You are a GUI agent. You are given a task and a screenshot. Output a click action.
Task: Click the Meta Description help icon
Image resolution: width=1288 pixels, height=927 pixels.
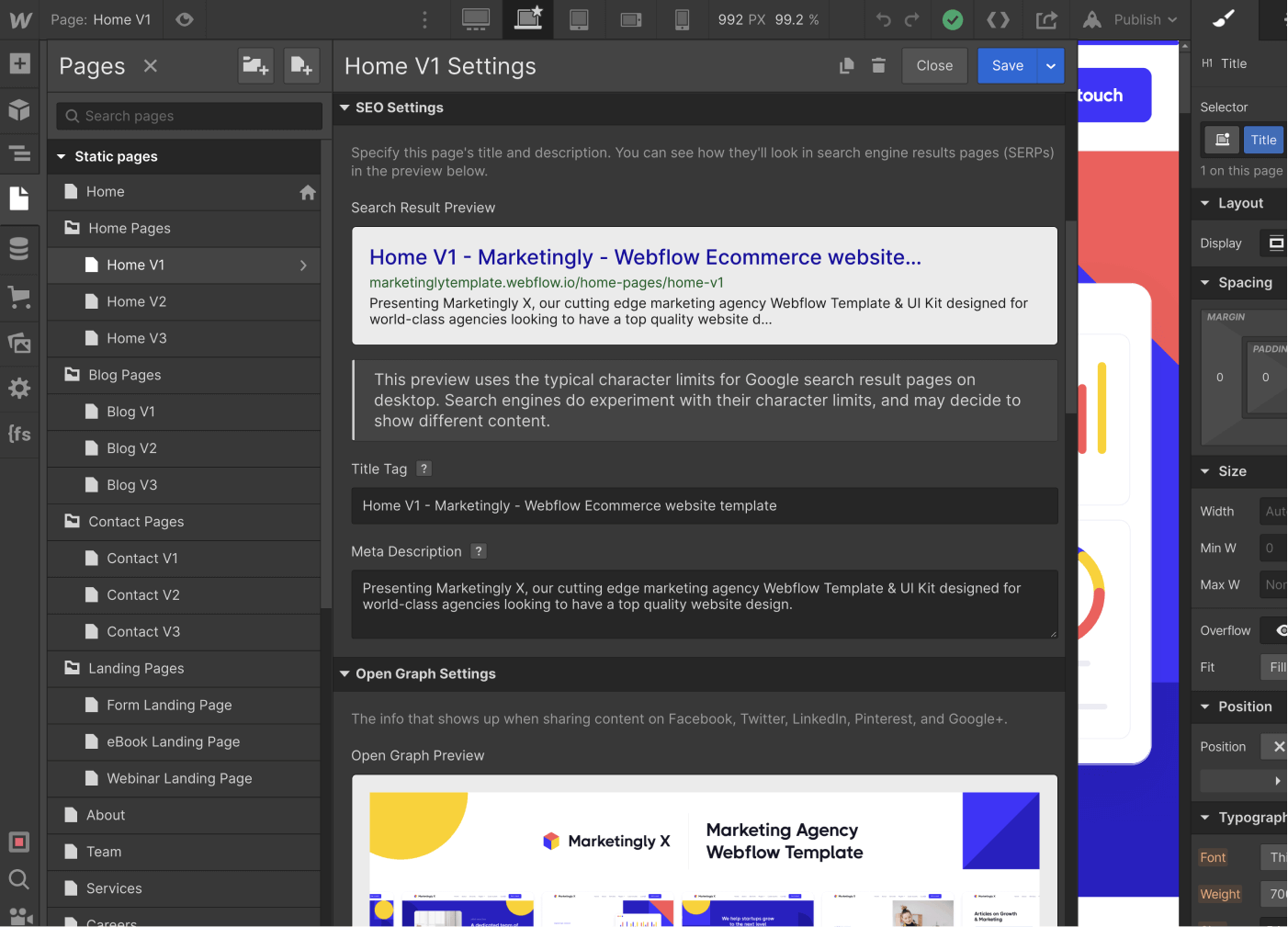click(479, 551)
